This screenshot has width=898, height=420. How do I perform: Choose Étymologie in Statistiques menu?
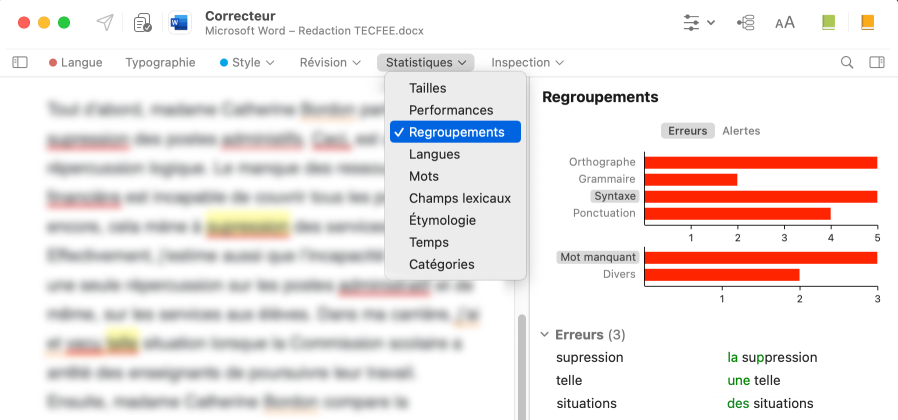tap(442, 220)
